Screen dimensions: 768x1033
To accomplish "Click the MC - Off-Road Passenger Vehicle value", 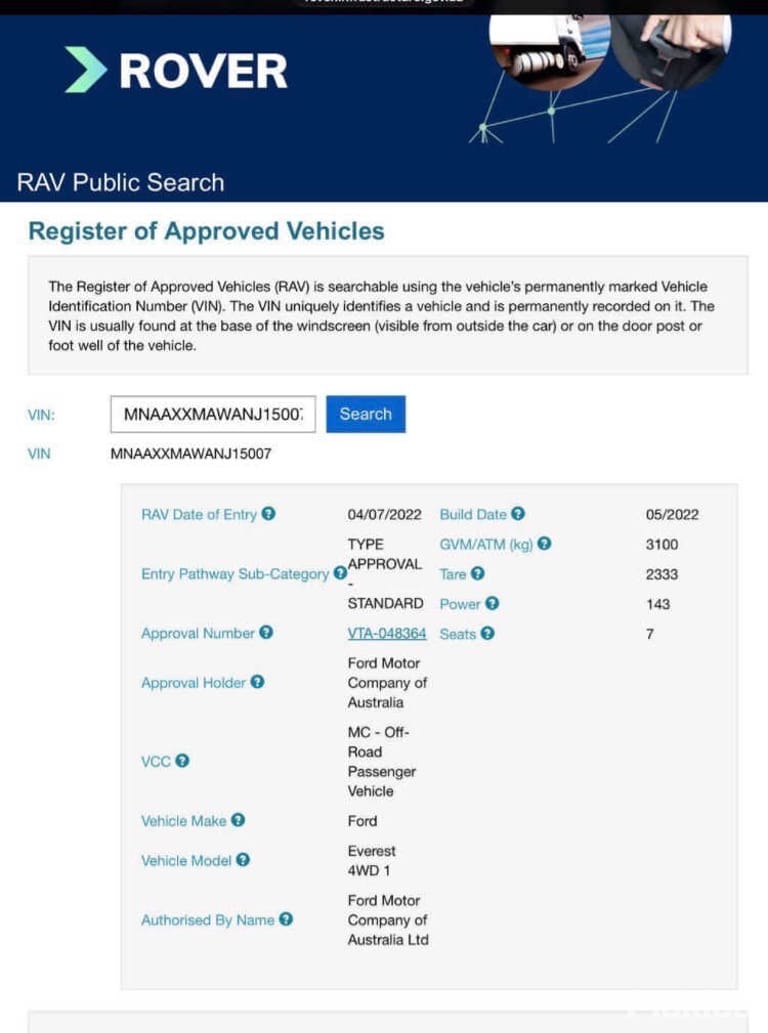I will [382, 762].
